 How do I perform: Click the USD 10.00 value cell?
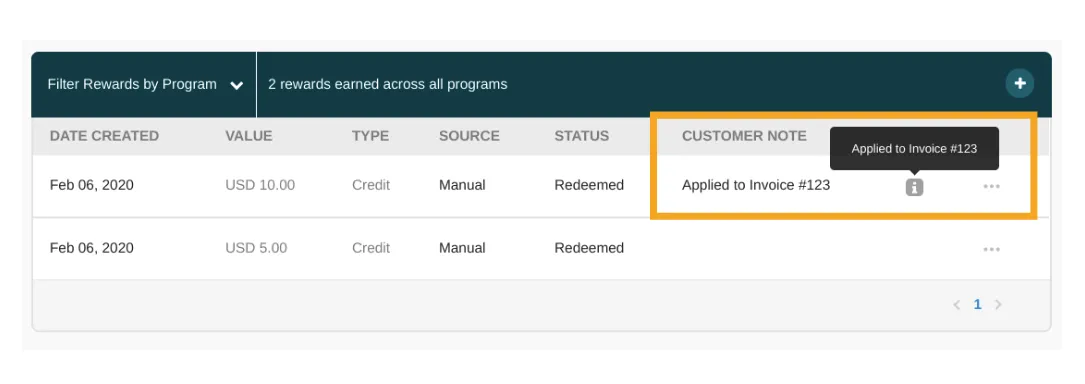260,185
